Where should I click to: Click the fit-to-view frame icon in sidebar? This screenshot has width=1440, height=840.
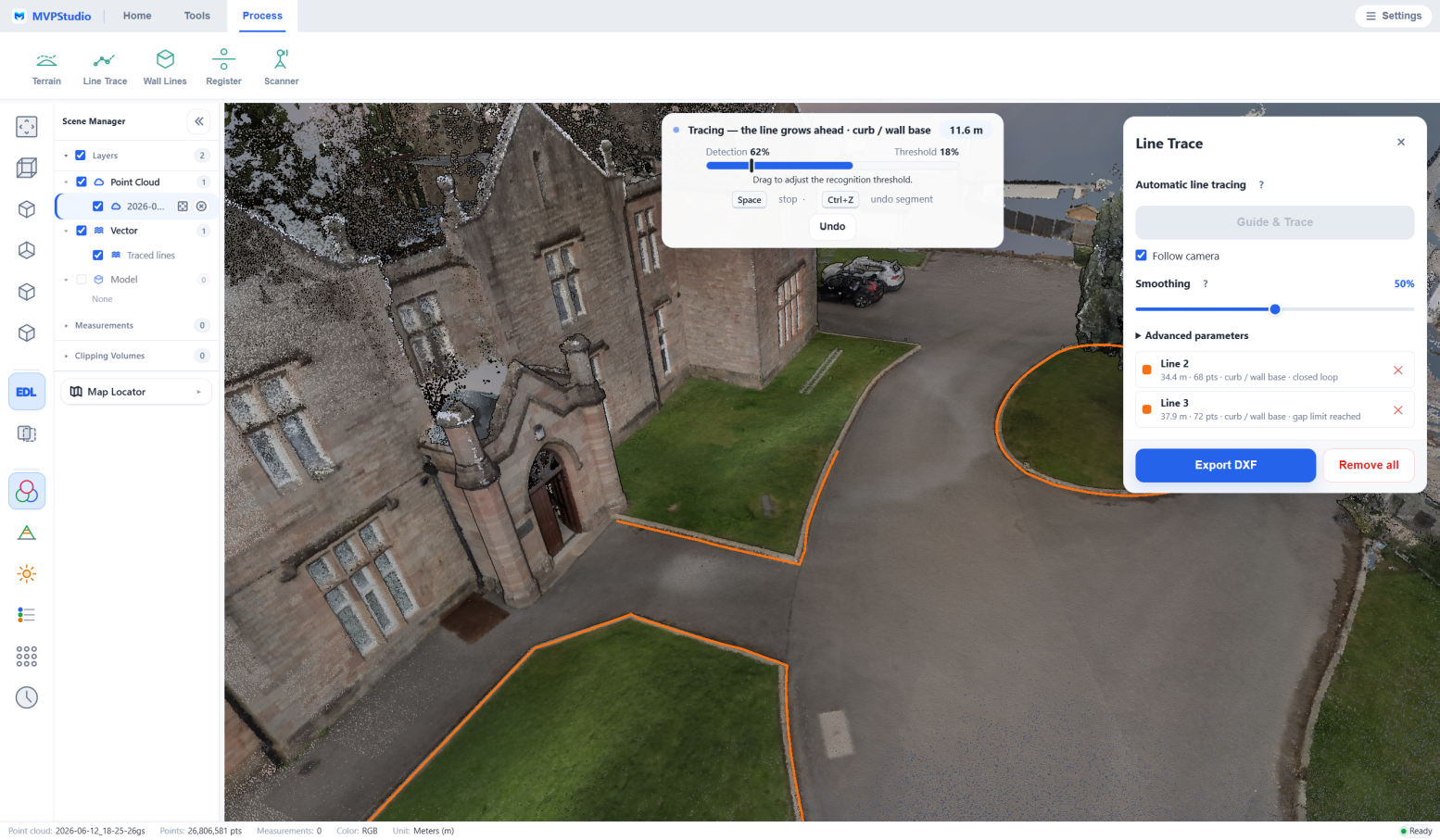pos(27,127)
